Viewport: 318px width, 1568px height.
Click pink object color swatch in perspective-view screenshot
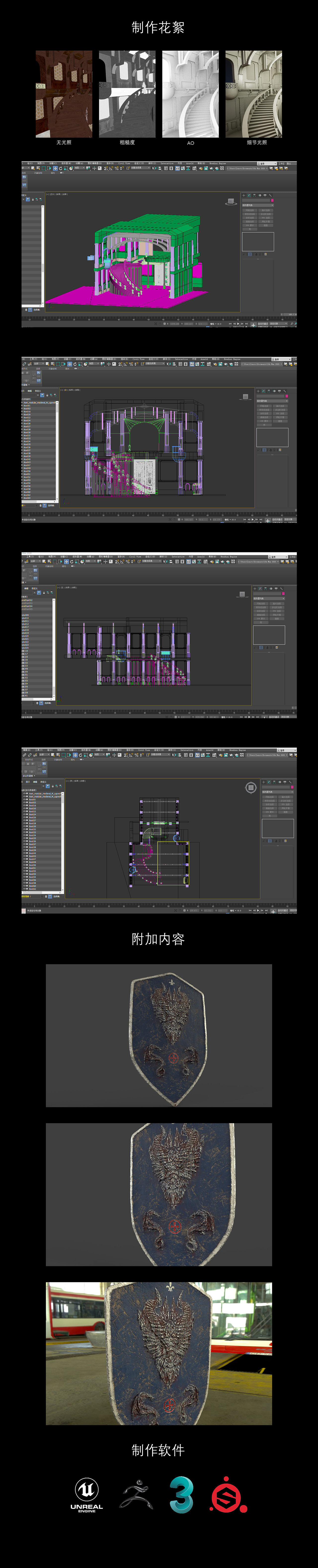(272, 200)
